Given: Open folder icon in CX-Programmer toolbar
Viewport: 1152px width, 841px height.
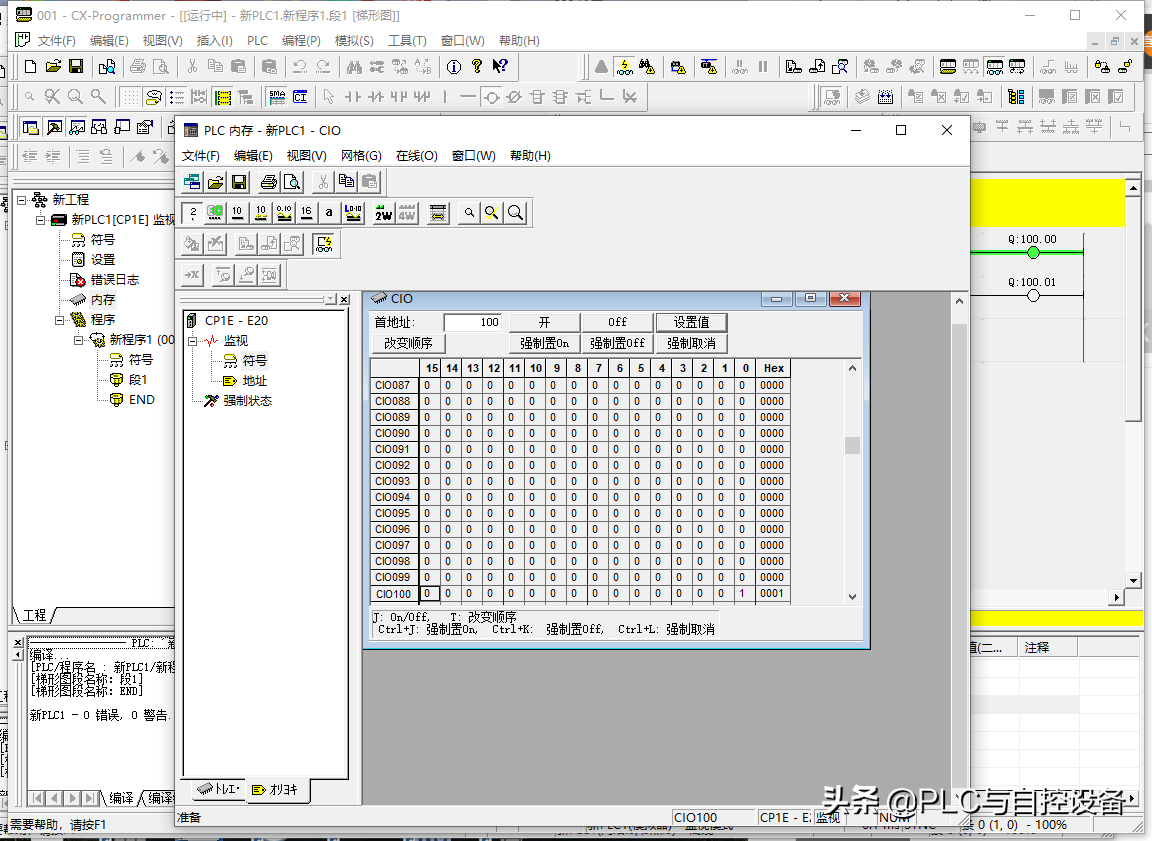Looking at the screenshot, I should tap(53, 67).
